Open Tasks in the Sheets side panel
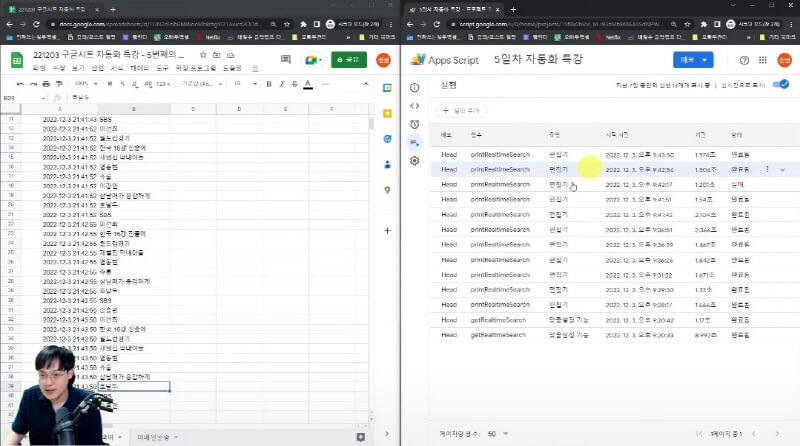800x446 pixels. tap(387, 139)
